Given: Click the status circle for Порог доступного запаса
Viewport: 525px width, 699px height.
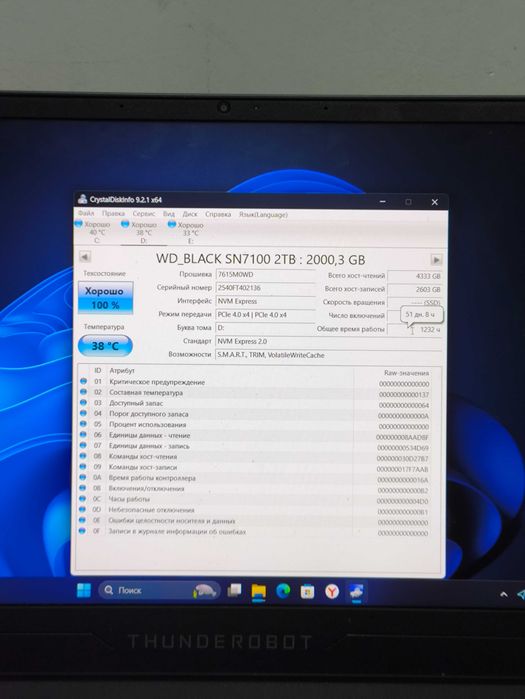Looking at the screenshot, I should pyautogui.click(x=83, y=413).
